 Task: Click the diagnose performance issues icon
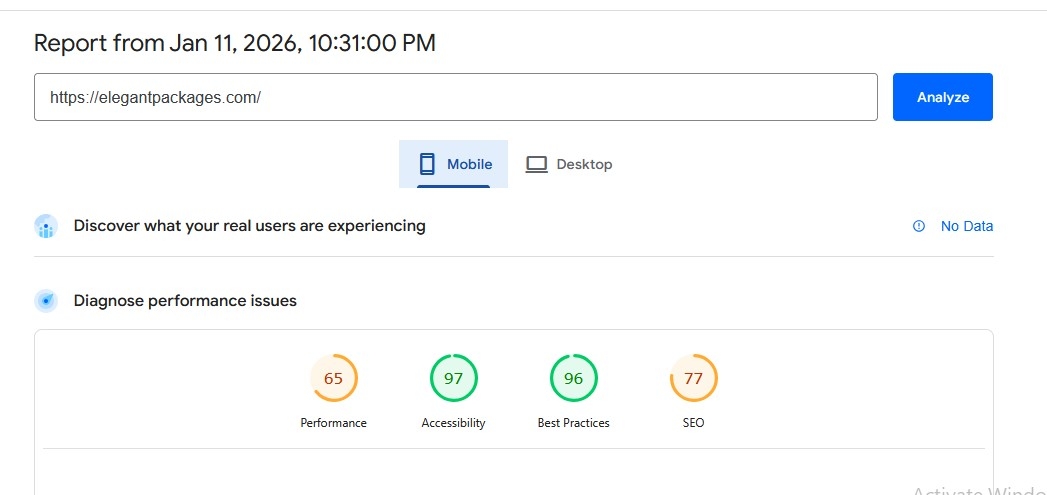(x=46, y=301)
